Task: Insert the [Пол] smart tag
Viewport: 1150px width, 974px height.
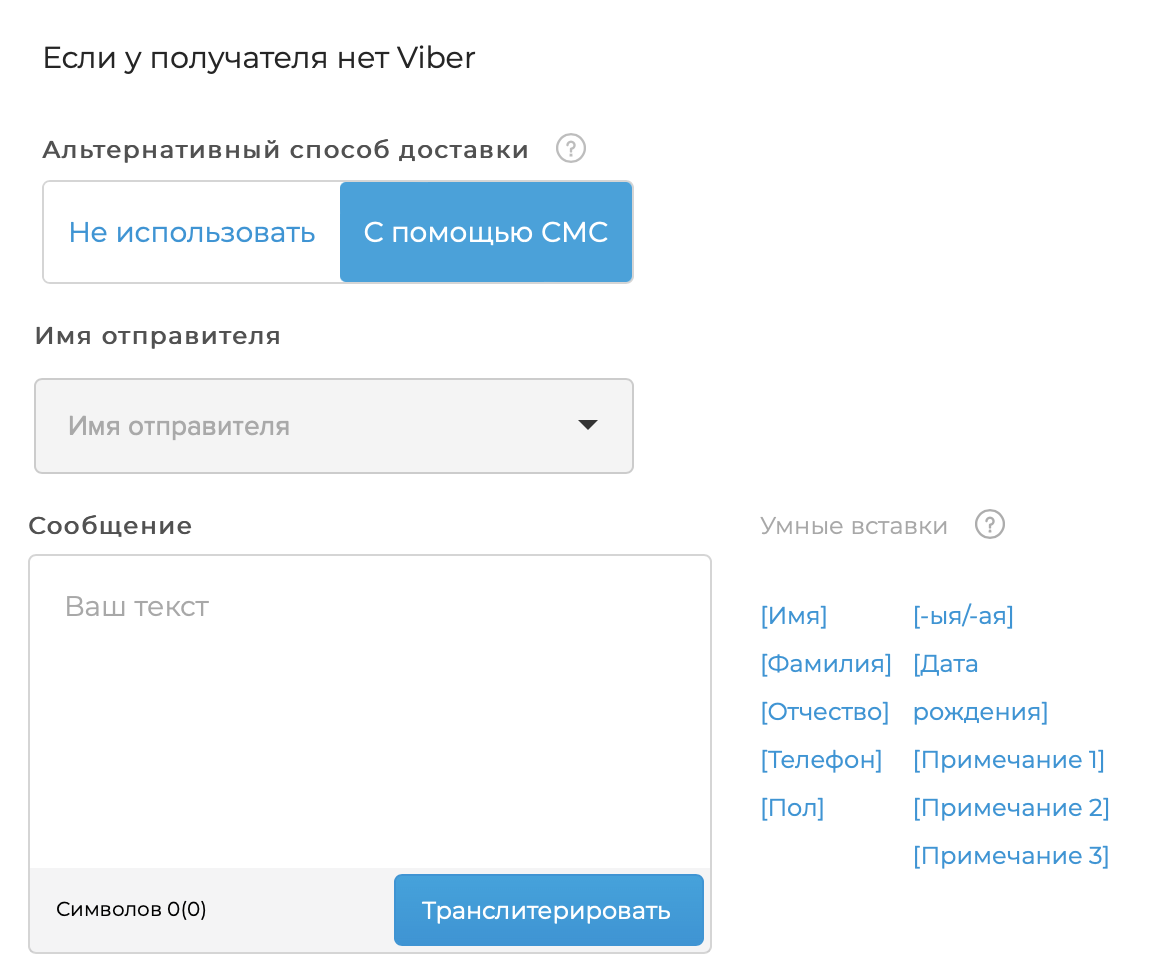Action: pyautogui.click(x=792, y=808)
